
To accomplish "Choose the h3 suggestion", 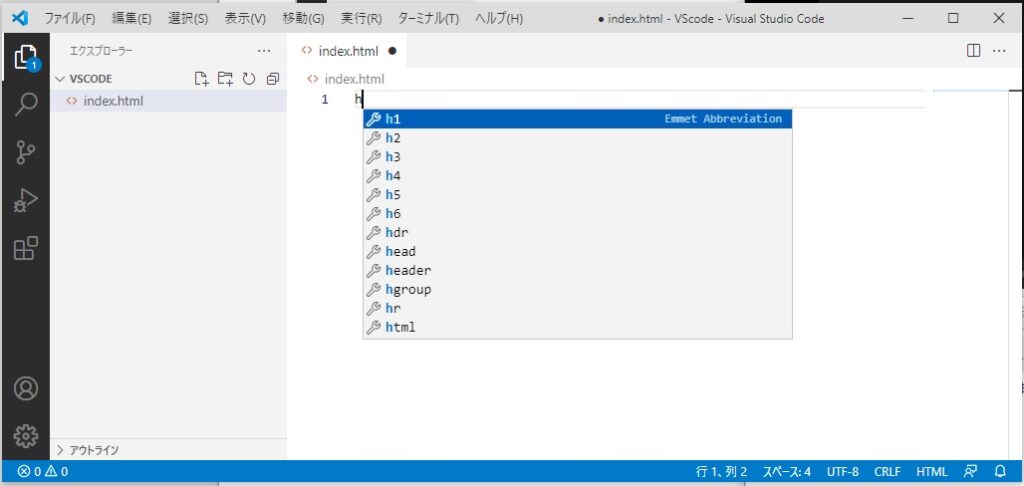I will tap(577, 157).
